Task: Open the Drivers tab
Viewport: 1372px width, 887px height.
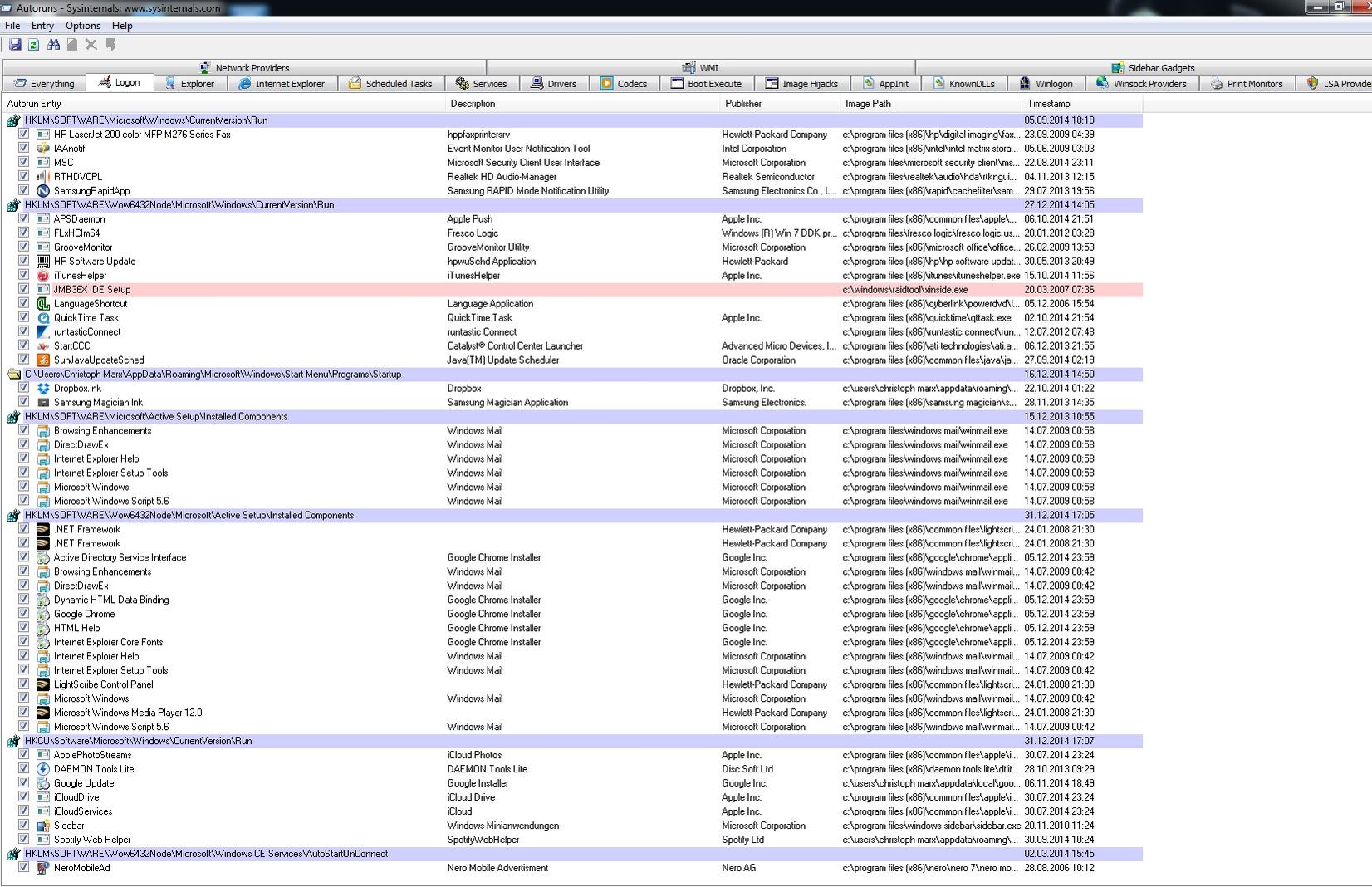Action: click(x=554, y=84)
